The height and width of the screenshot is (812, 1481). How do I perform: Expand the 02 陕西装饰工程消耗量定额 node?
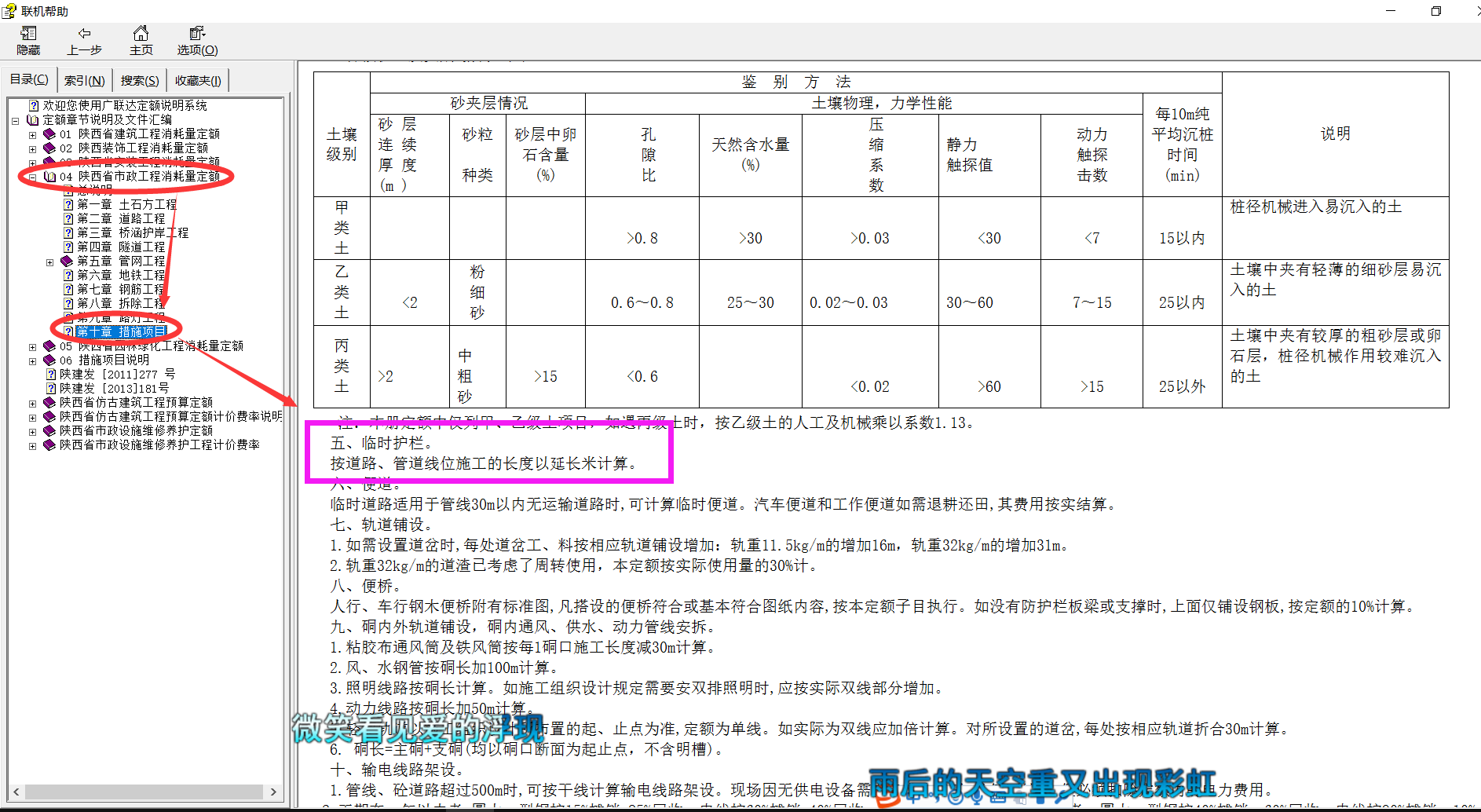point(32,148)
